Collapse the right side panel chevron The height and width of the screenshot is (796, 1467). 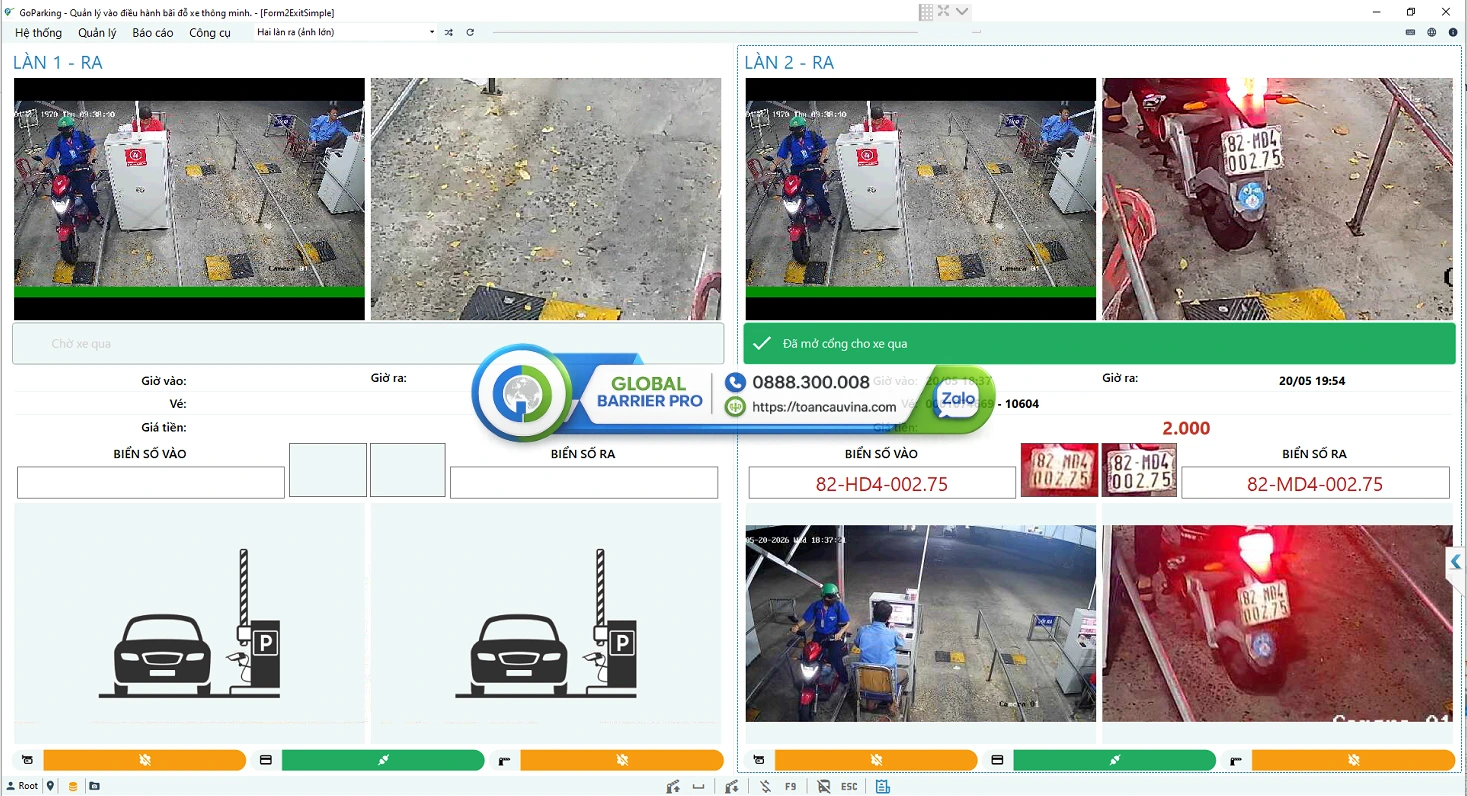[1456, 562]
